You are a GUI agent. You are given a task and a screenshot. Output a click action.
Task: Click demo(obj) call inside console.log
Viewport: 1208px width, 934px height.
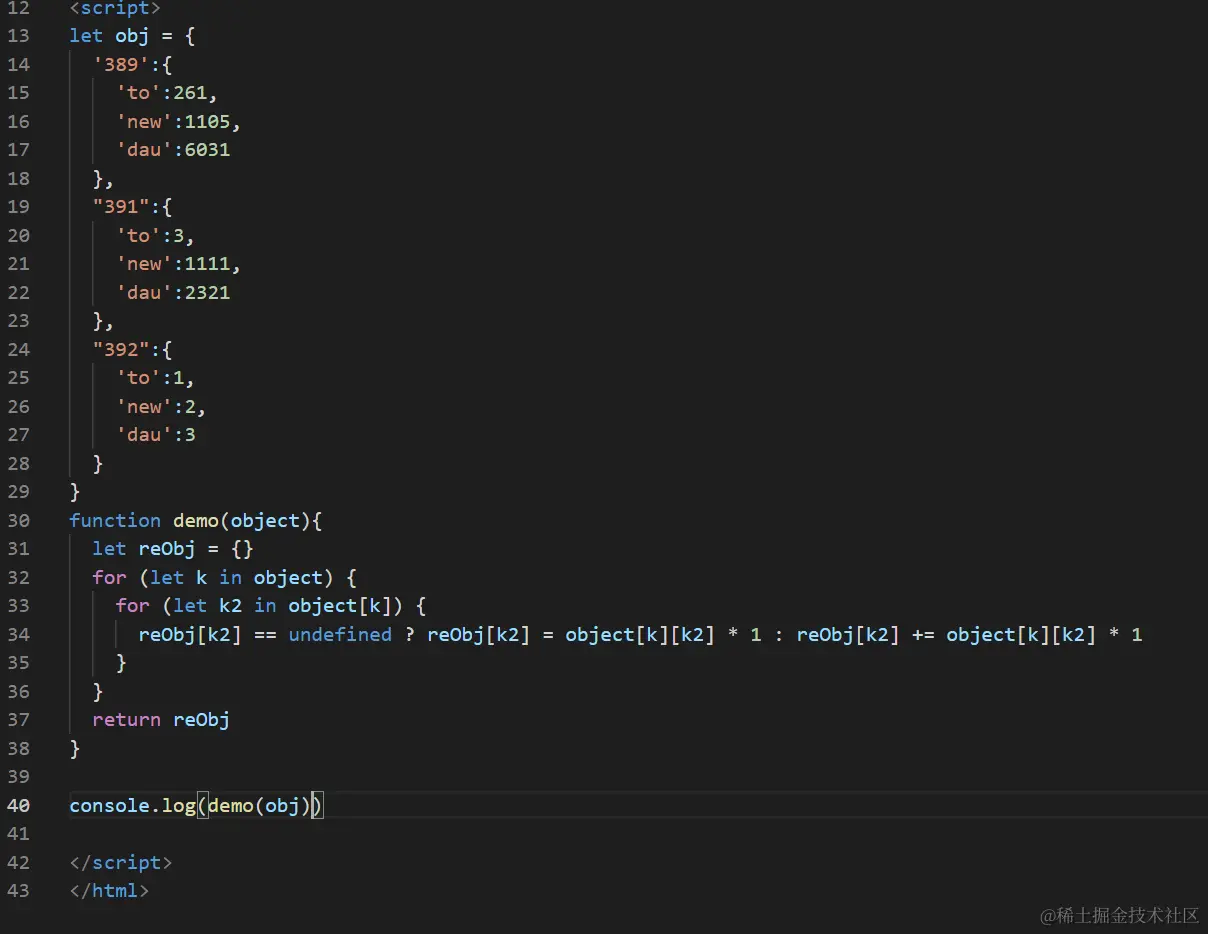[x=260, y=805]
